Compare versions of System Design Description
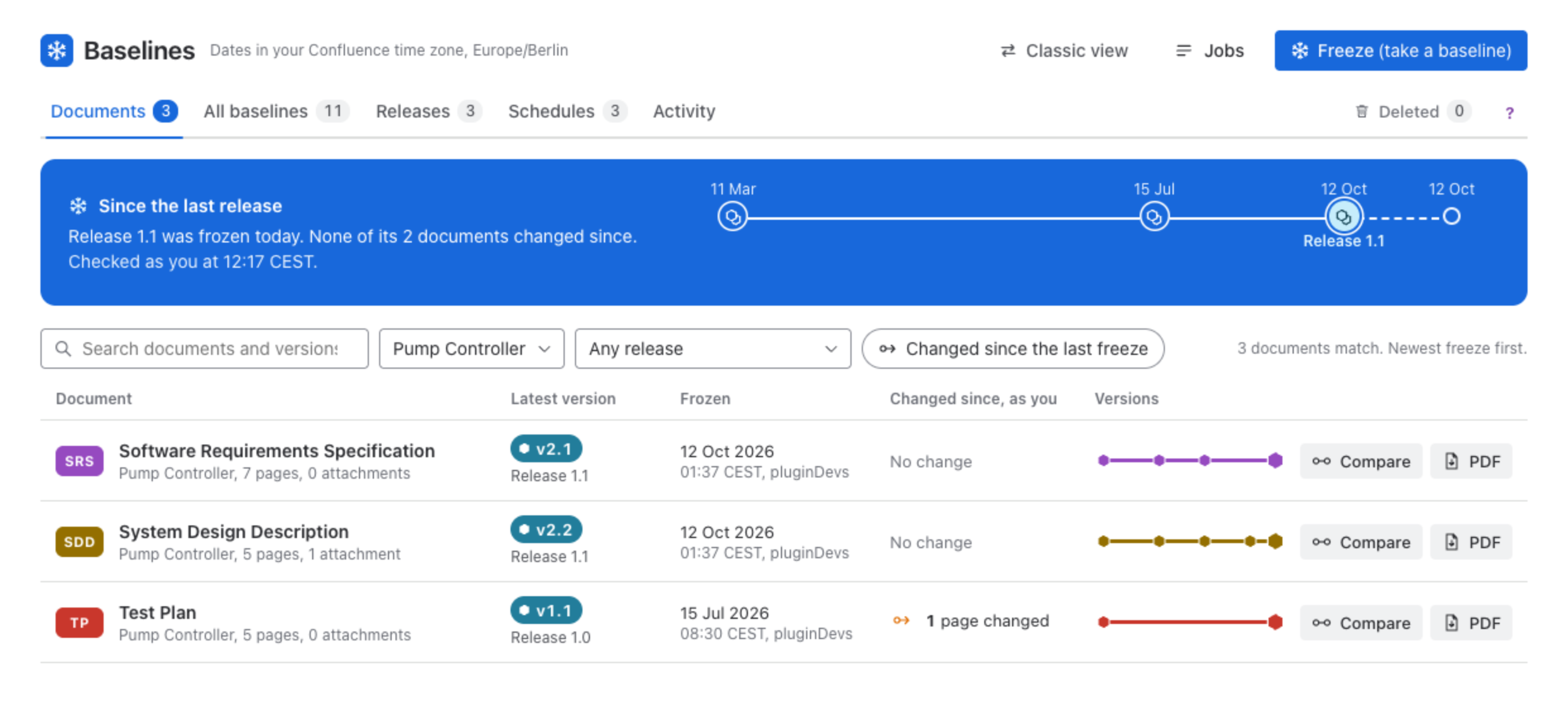The height and width of the screenshot is (701, 1568). [x=1361, y=542]
